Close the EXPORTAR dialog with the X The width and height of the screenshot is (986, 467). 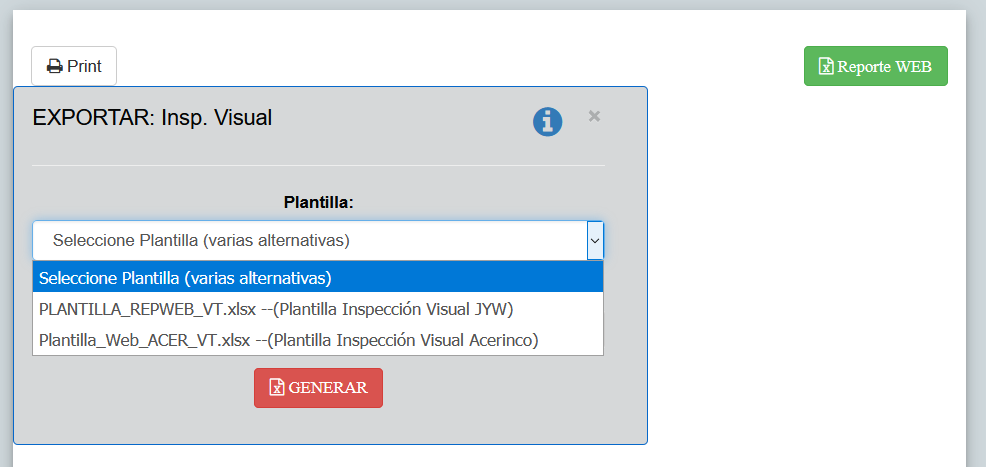click(x=594, y=116)
